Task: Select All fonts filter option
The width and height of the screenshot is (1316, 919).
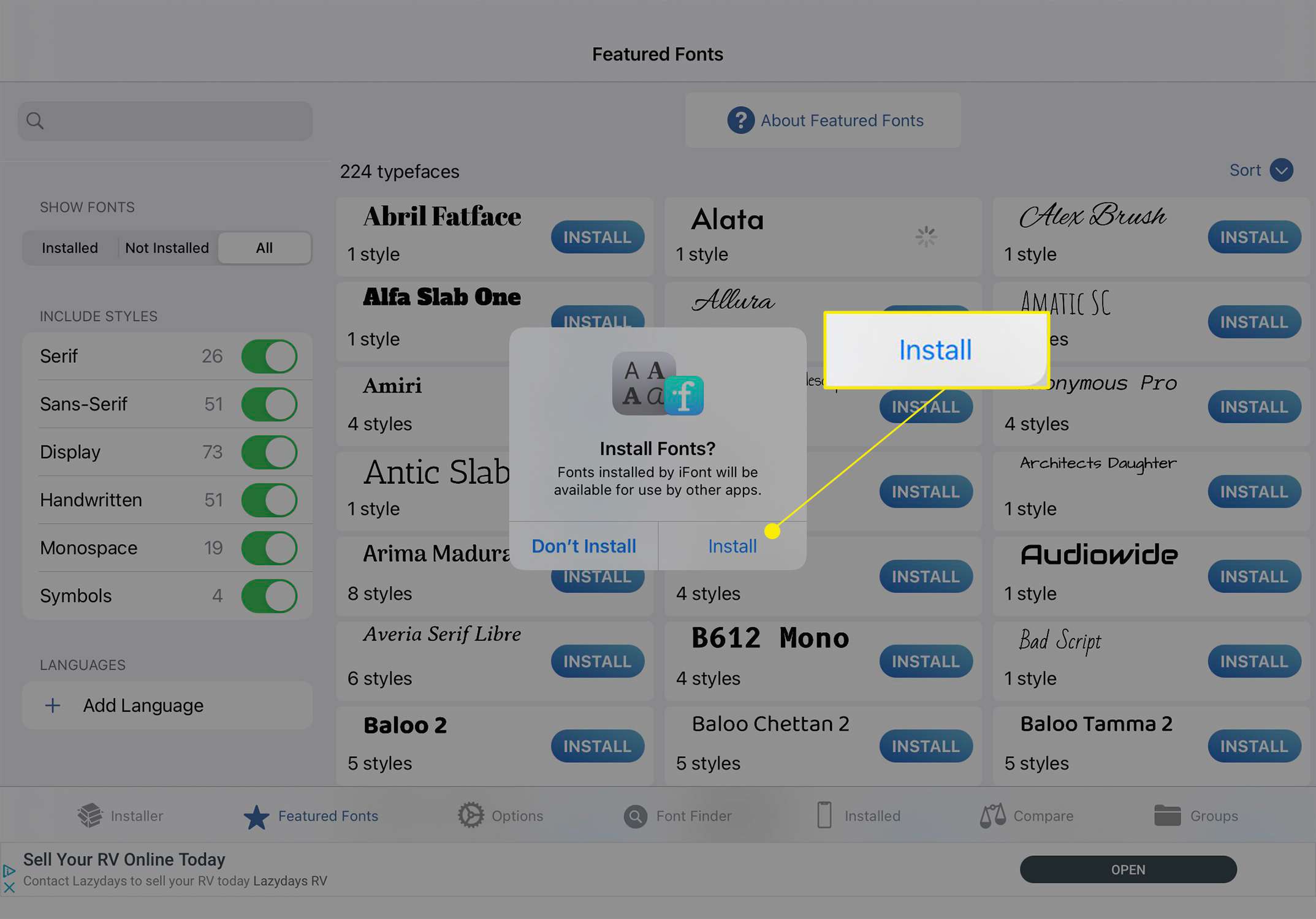Action: click(263, 247)
